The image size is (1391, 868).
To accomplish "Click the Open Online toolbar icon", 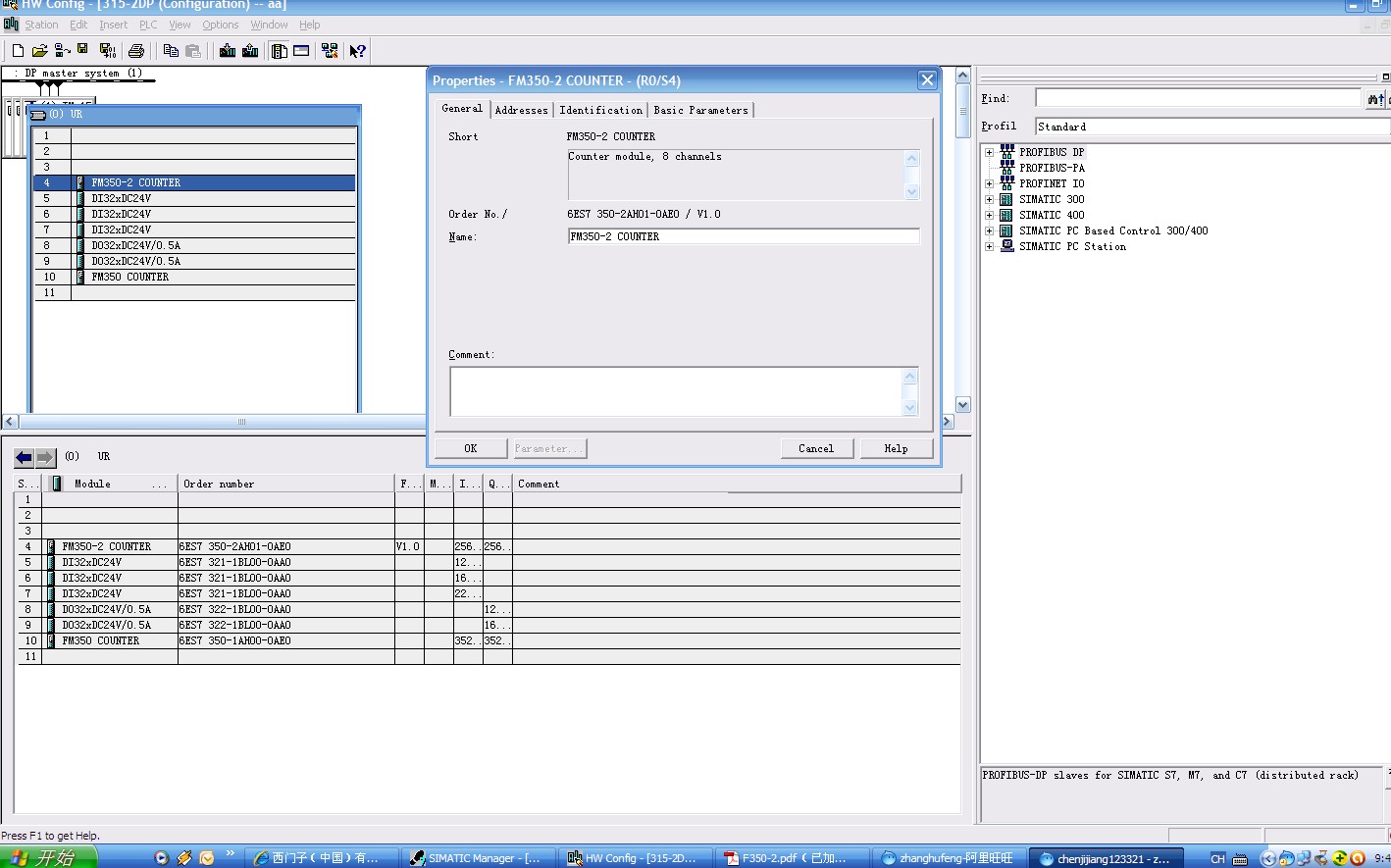I will point(63,51).
